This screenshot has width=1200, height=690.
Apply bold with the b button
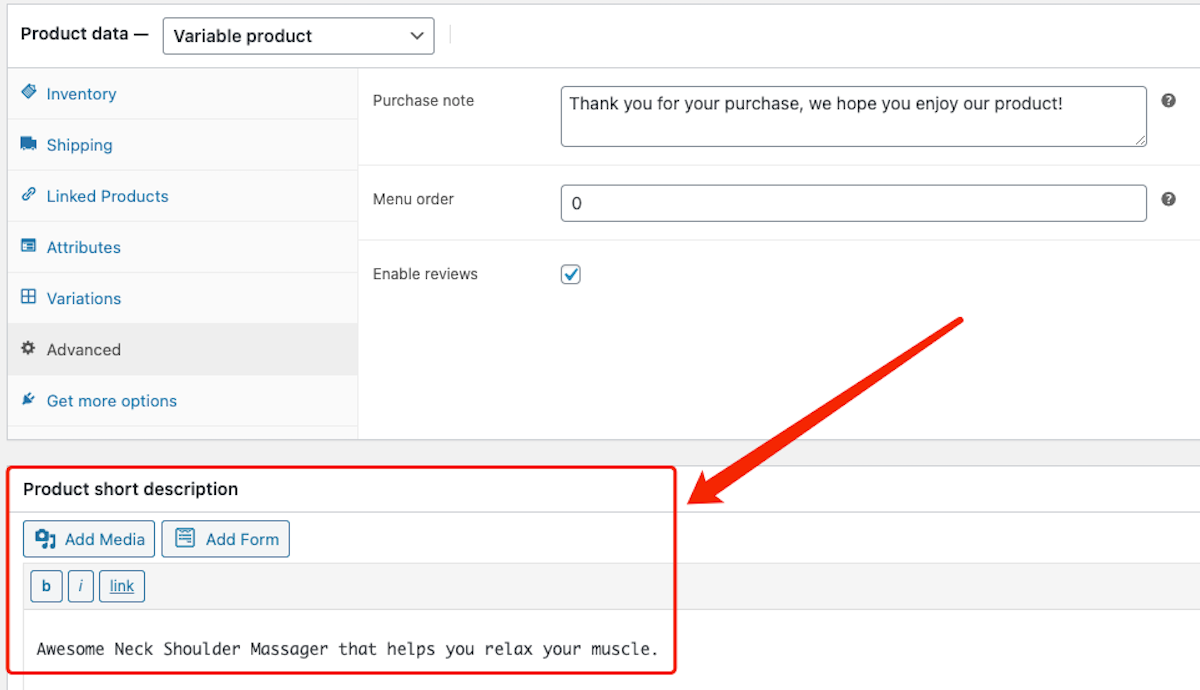[46, 586]
